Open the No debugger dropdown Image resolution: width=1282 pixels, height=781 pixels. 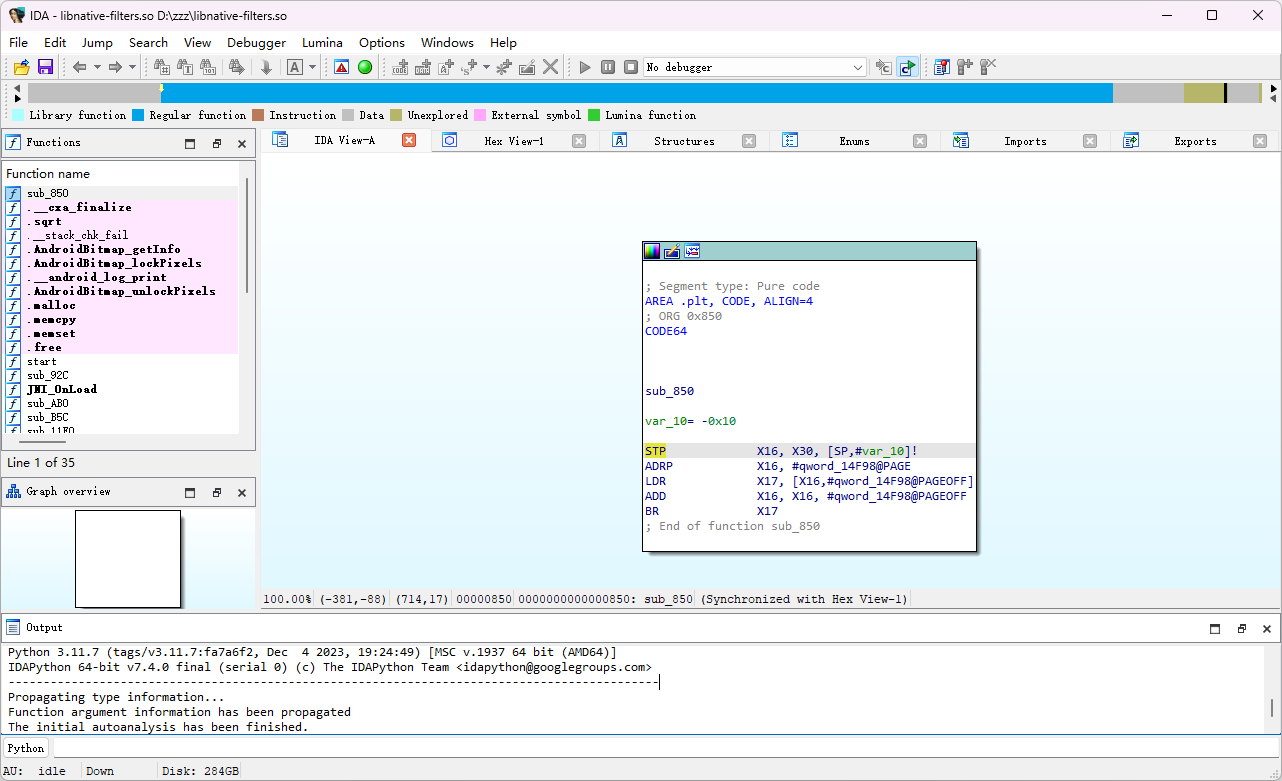point(755,67)
